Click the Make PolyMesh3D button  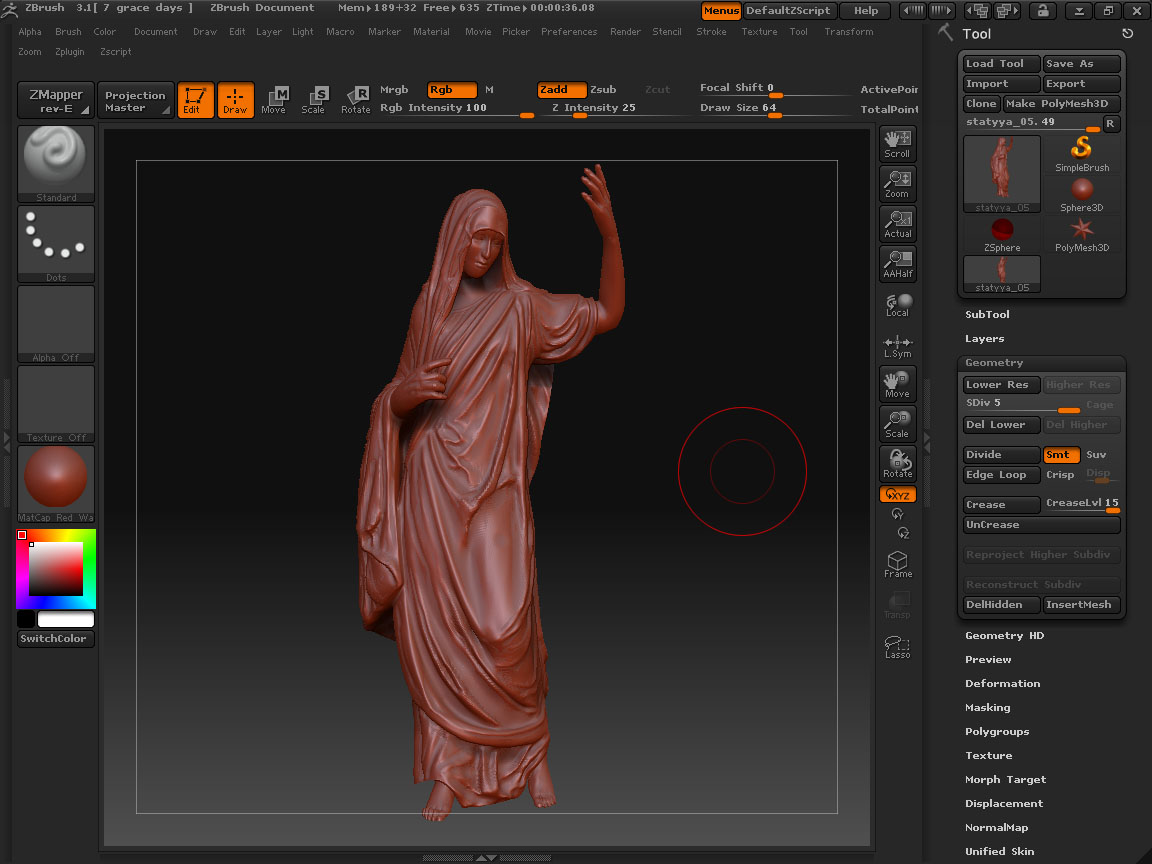tap(1062, 104)
